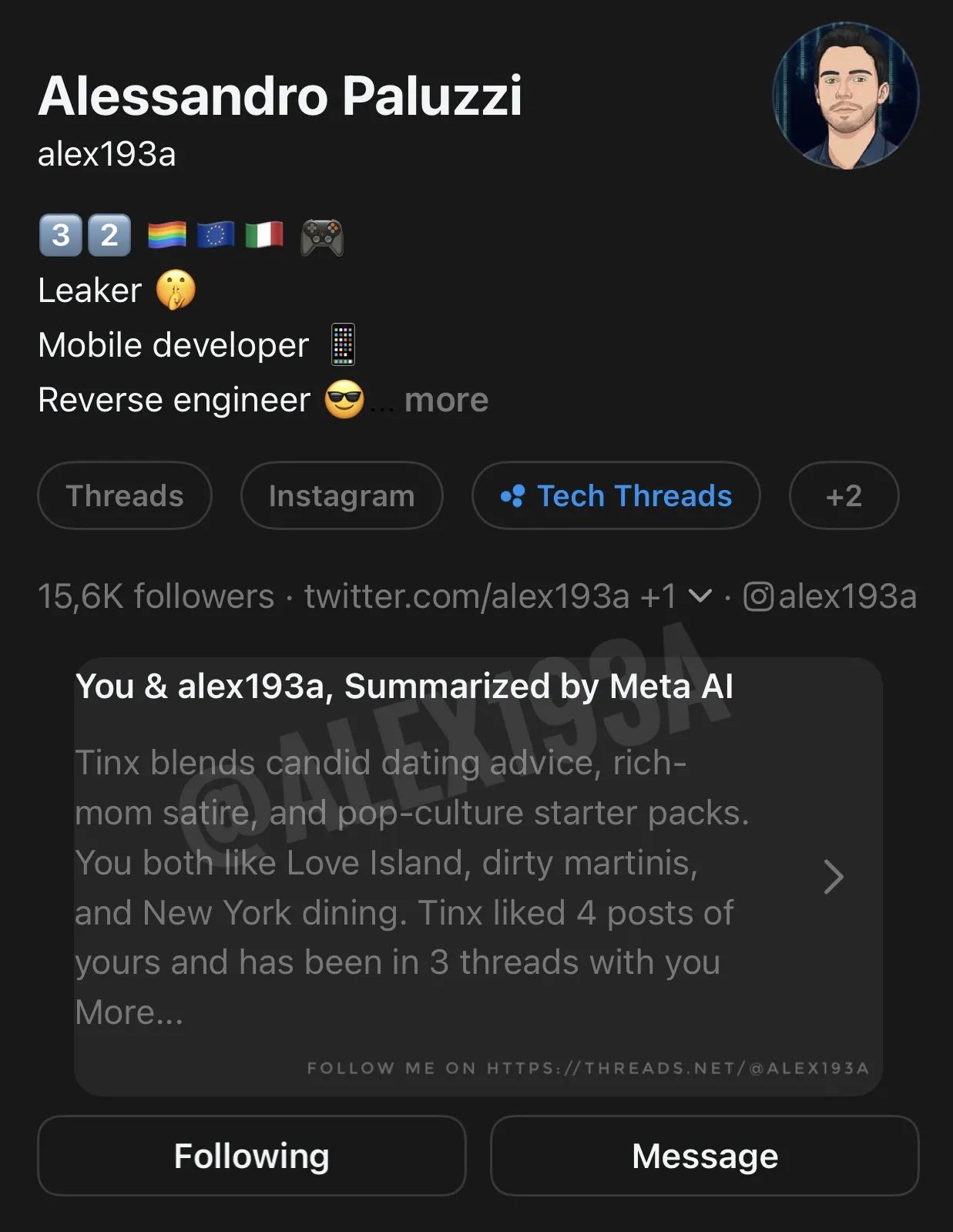
Task: Show the +2 additional topic chips
Action: (x=844, y=495)
